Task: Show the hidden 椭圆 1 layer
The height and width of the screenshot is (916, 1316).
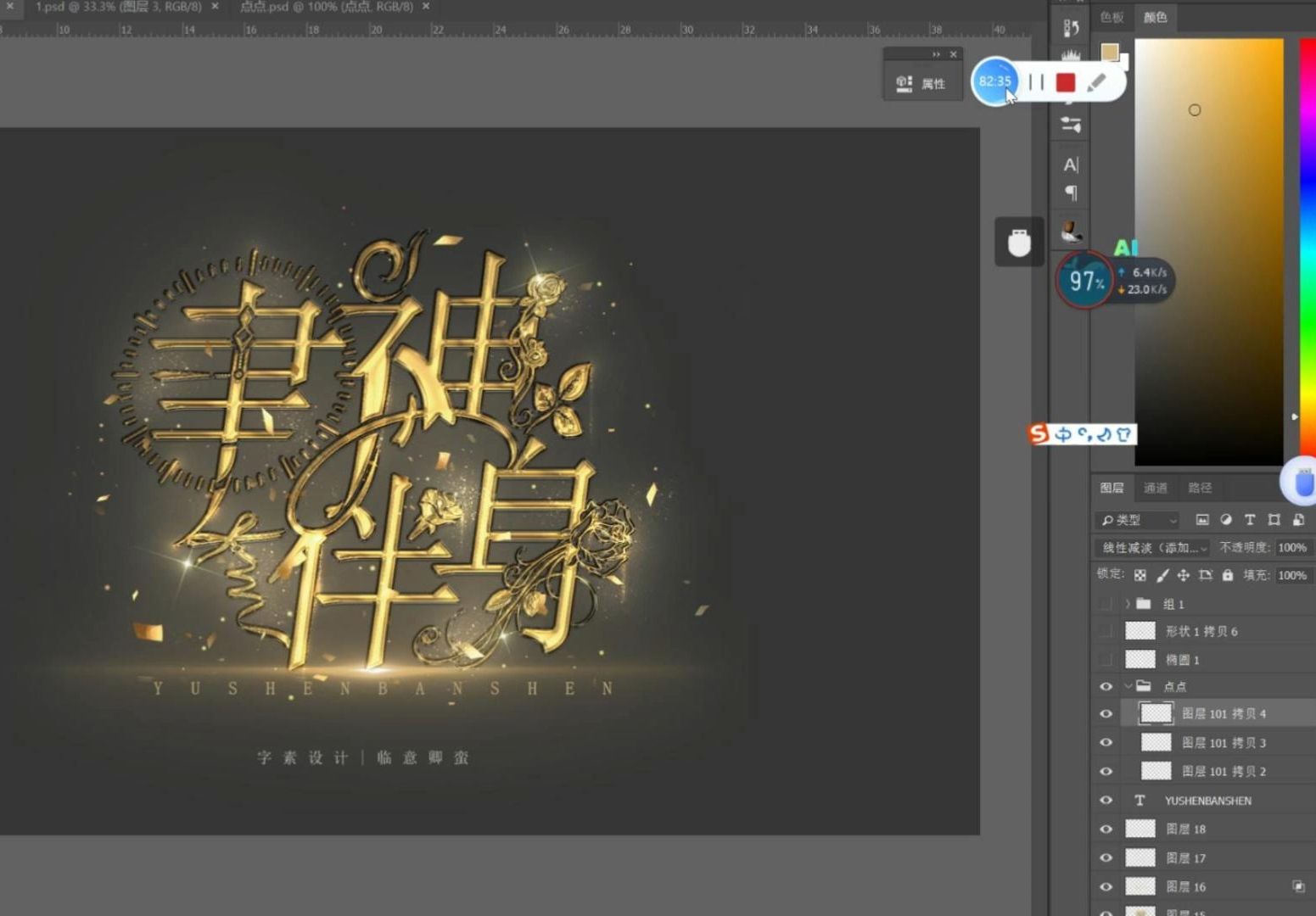Action: click(1106, 659)
